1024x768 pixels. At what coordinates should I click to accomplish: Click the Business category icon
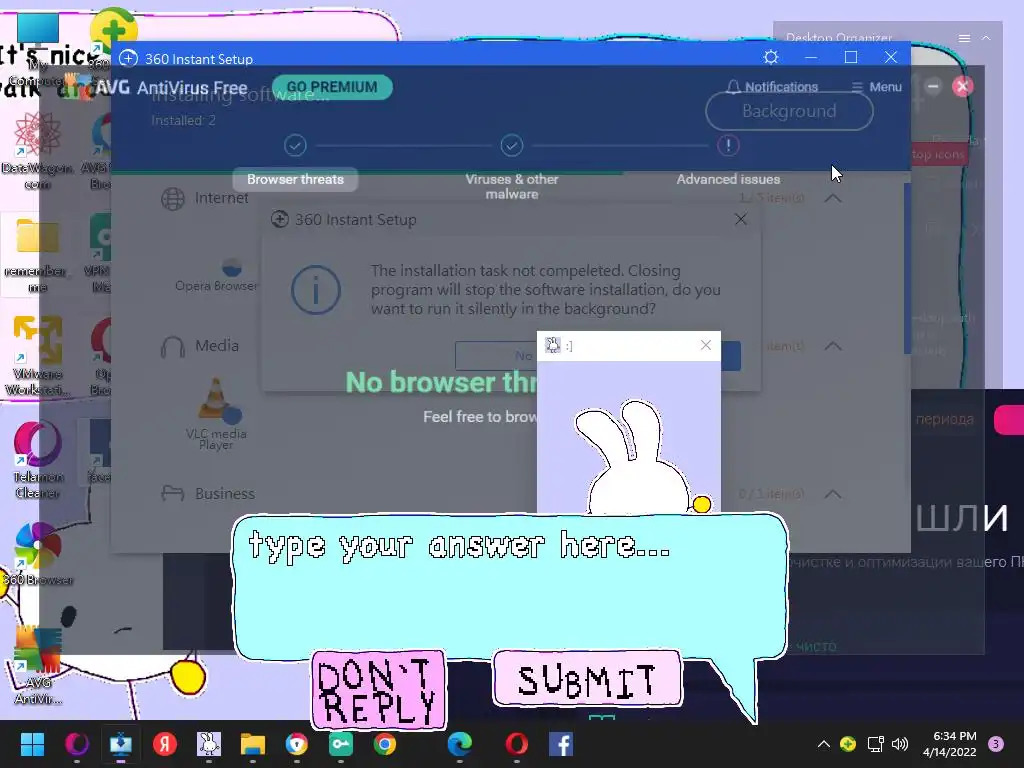173,493
